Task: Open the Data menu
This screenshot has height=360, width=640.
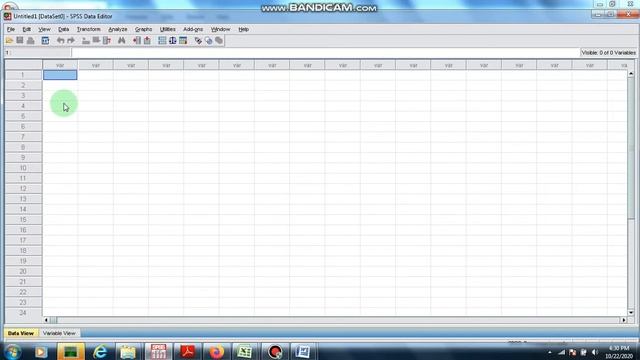Action: coord(64,29)
